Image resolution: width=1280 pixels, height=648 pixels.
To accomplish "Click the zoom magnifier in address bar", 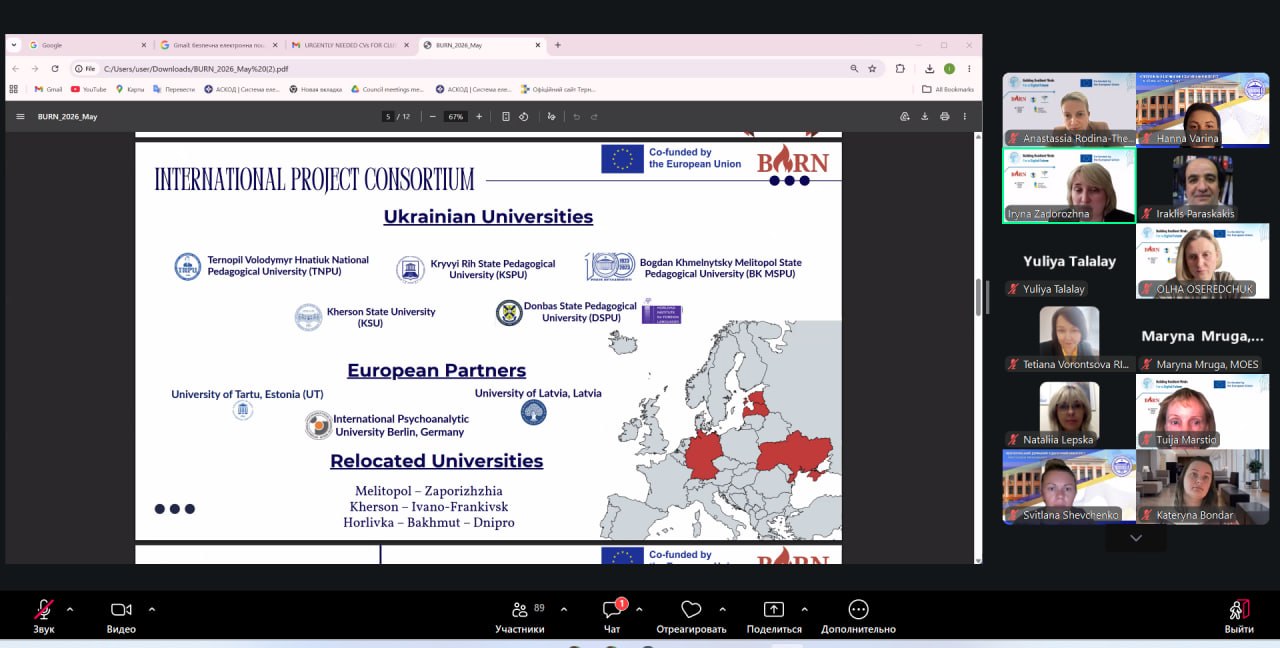I will pyautogui.click(x=854, y=69).
